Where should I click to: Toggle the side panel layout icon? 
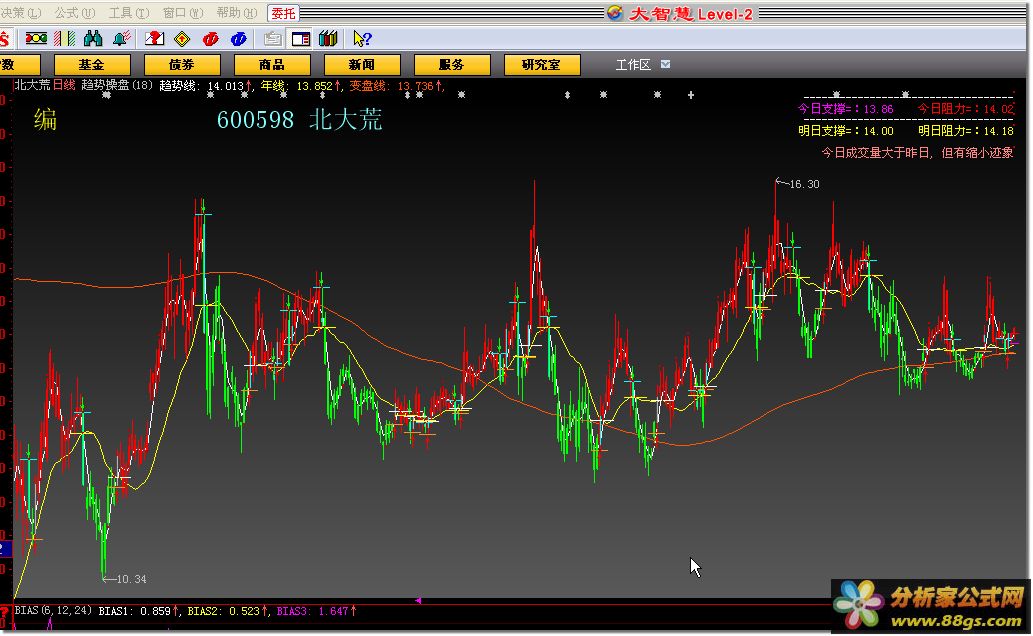(x=301, y=40)
